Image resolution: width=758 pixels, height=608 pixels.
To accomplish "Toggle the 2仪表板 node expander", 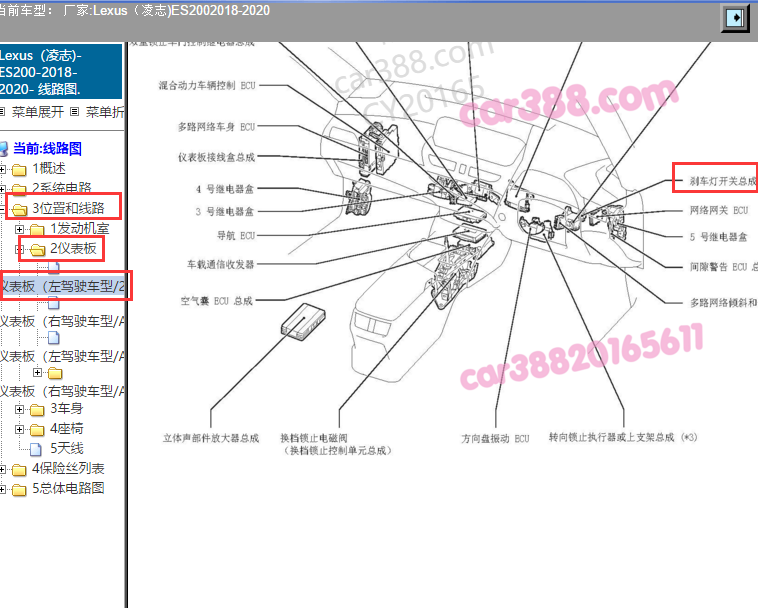I will (19, 249).
